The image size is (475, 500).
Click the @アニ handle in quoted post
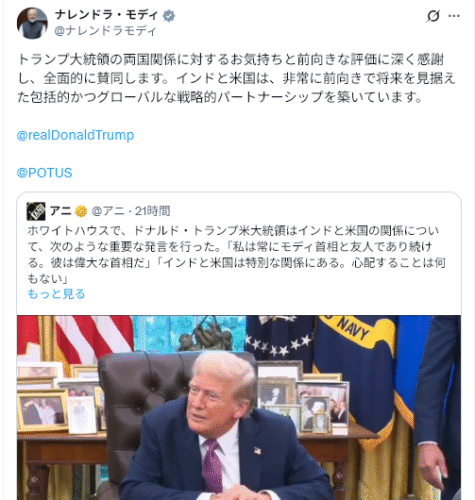[x=108, y=211]
